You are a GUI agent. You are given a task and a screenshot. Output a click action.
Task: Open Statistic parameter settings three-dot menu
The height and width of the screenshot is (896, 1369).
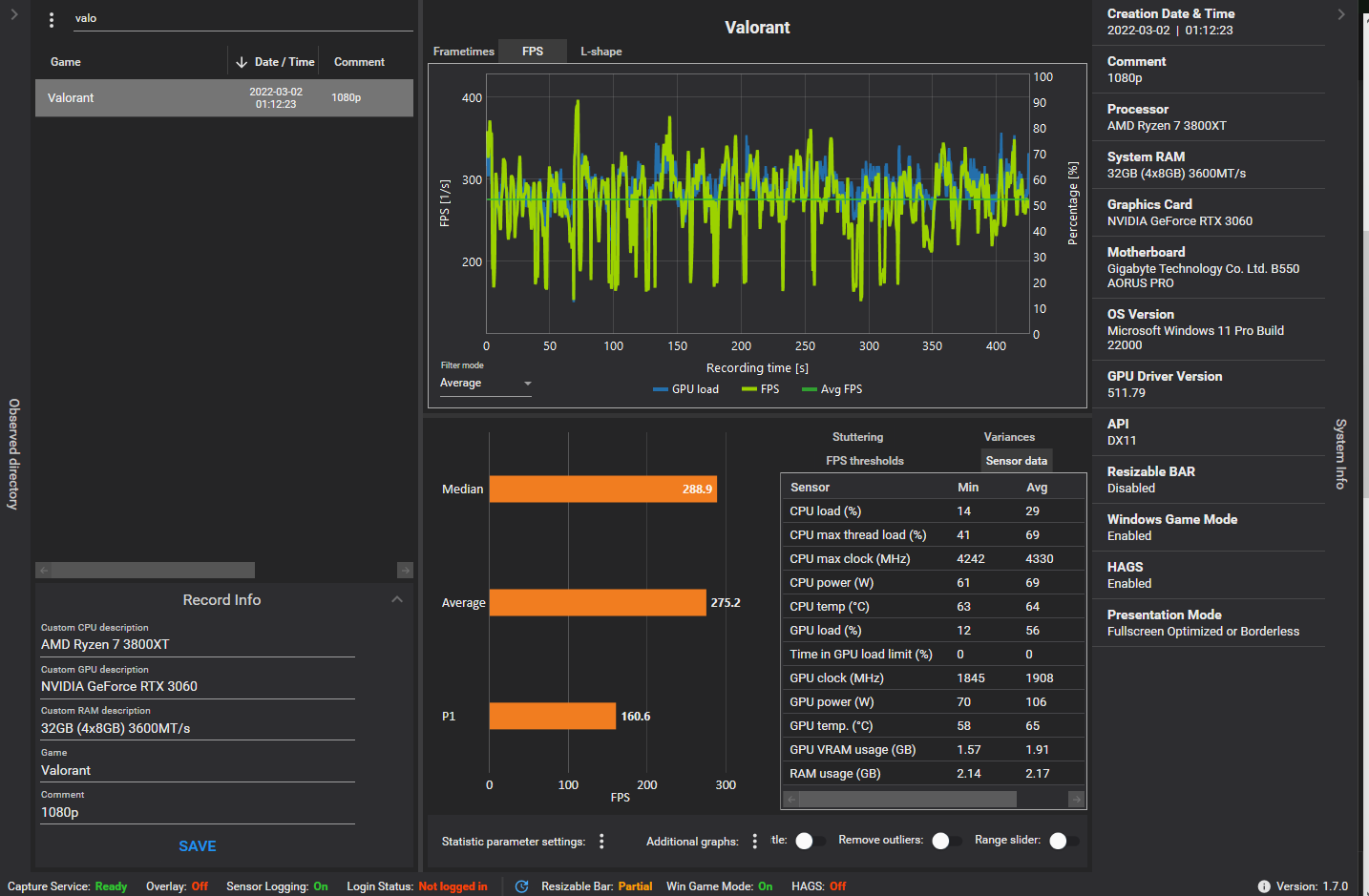(601, 842)
